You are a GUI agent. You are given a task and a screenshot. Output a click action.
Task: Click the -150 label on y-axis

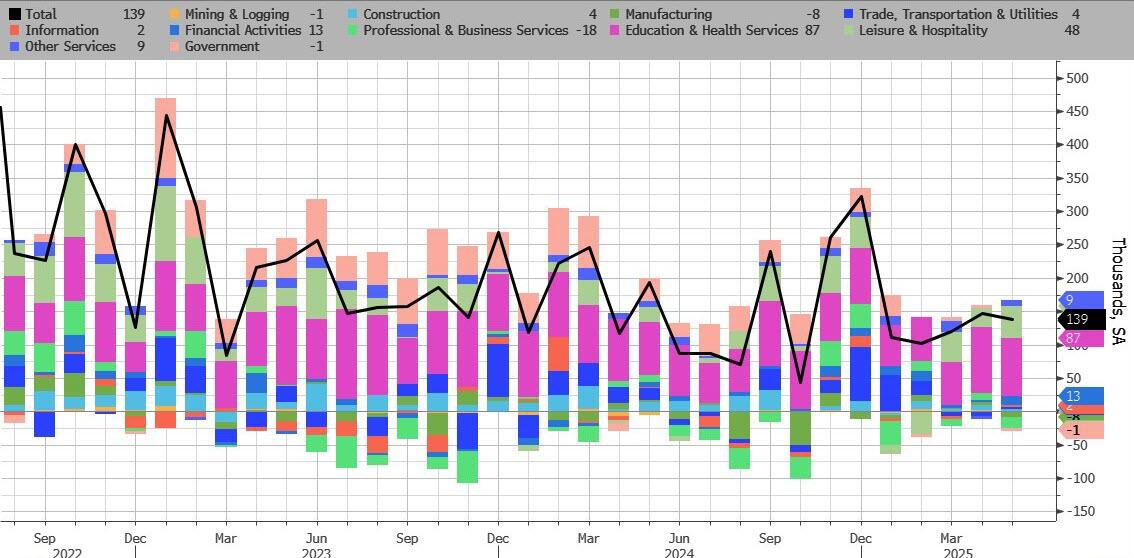pos(1079,511)
